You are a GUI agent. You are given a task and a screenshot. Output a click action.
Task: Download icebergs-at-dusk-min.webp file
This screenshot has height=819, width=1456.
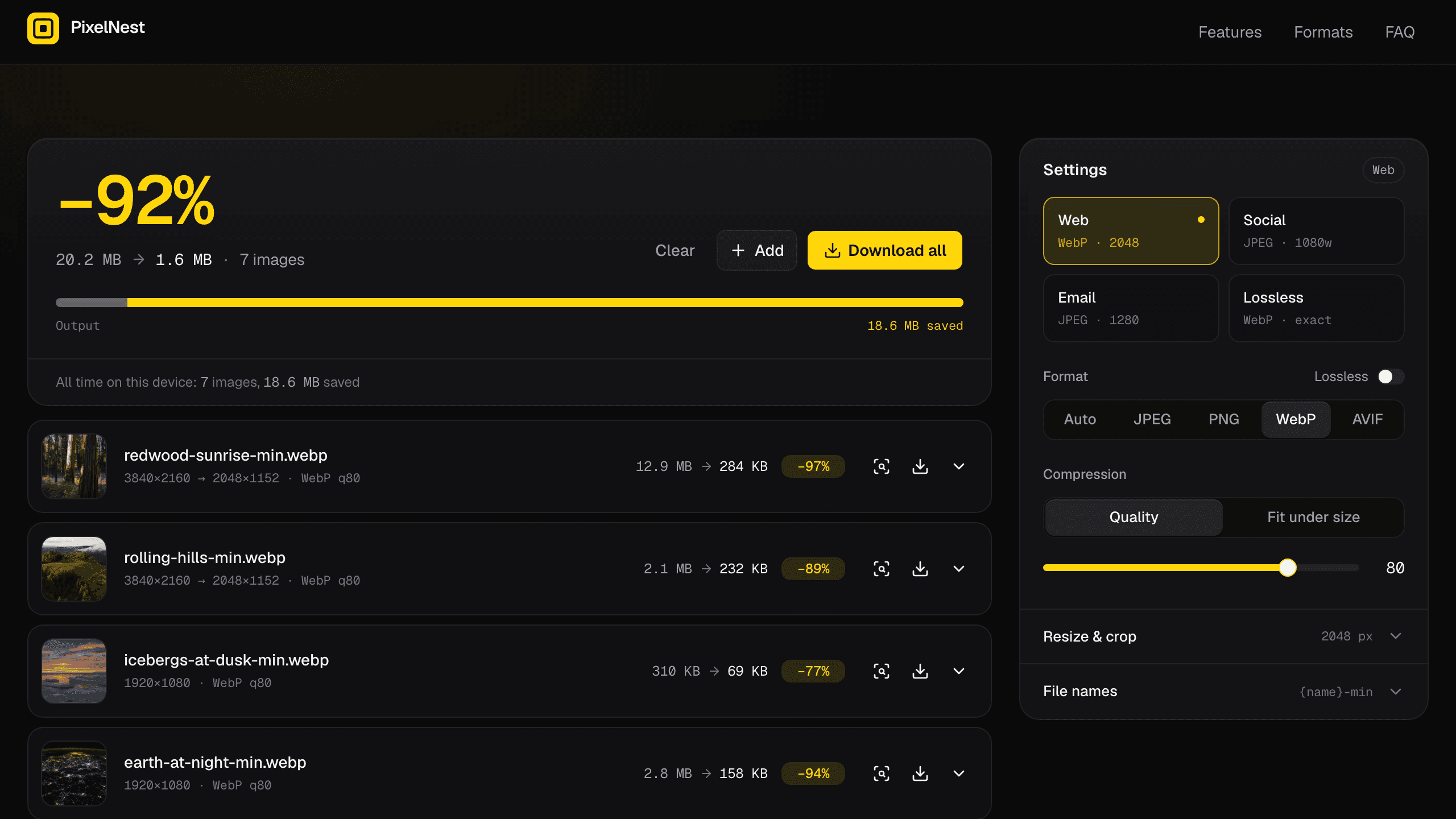point(920,671)
